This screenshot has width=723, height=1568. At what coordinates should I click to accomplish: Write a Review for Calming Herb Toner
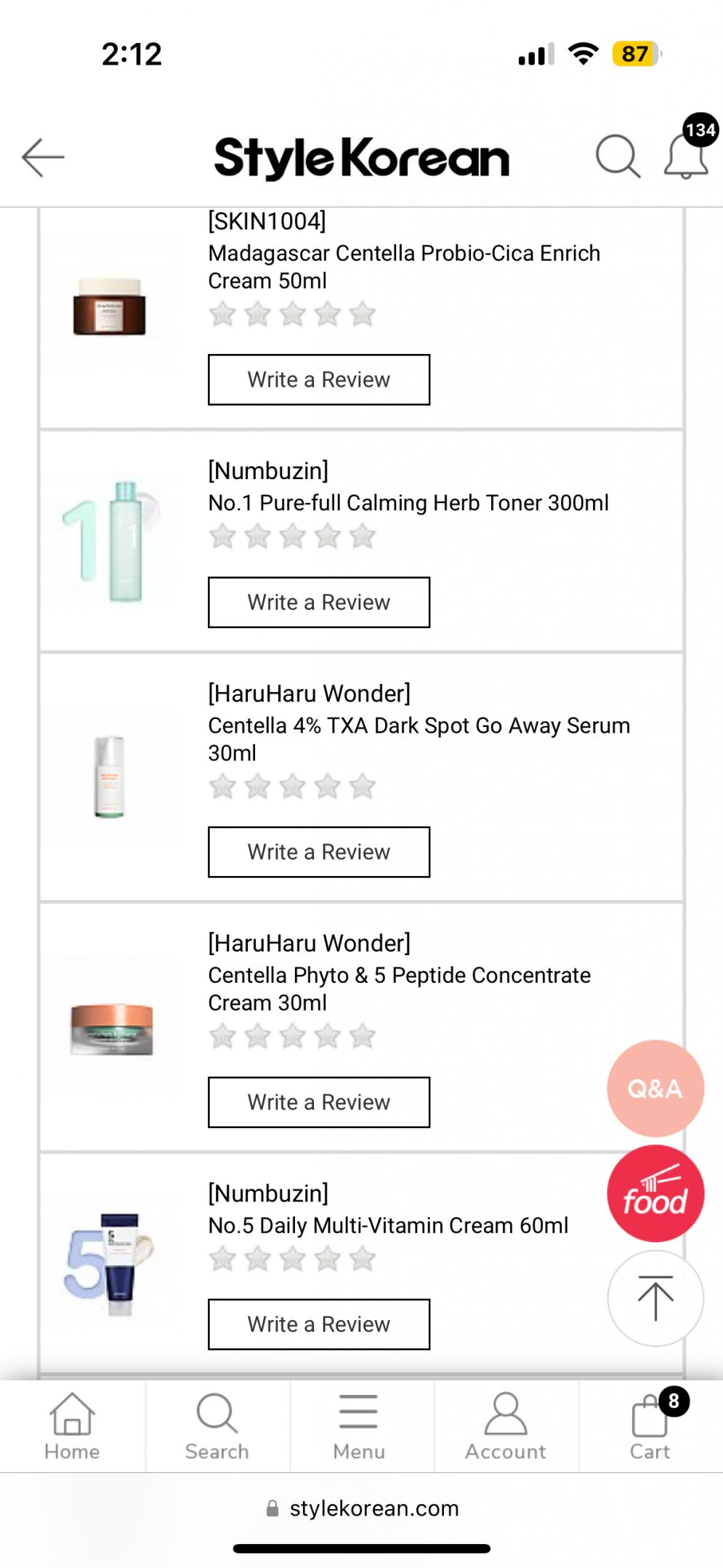pos(318,602)
